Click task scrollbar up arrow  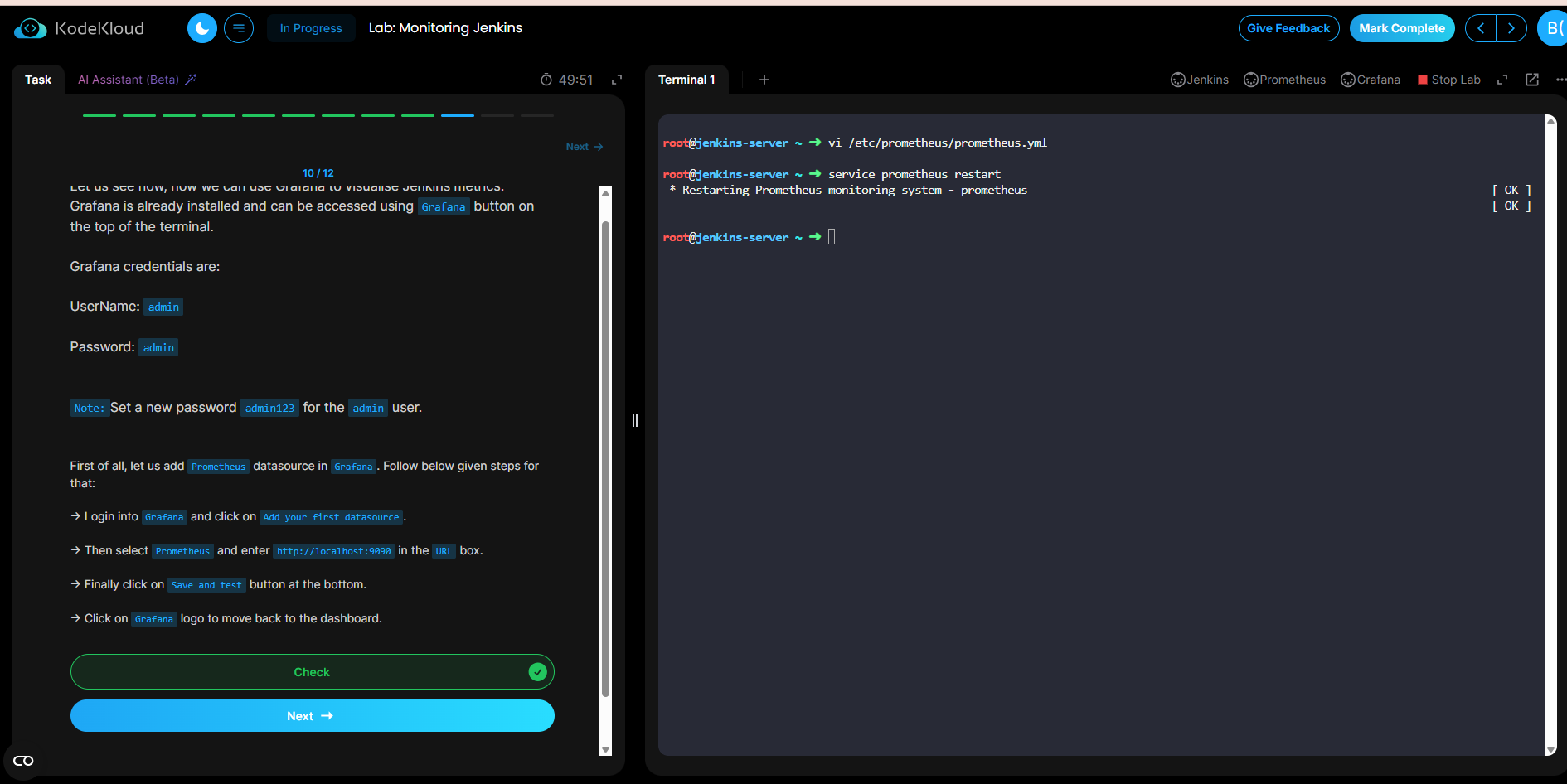(605, 193)
